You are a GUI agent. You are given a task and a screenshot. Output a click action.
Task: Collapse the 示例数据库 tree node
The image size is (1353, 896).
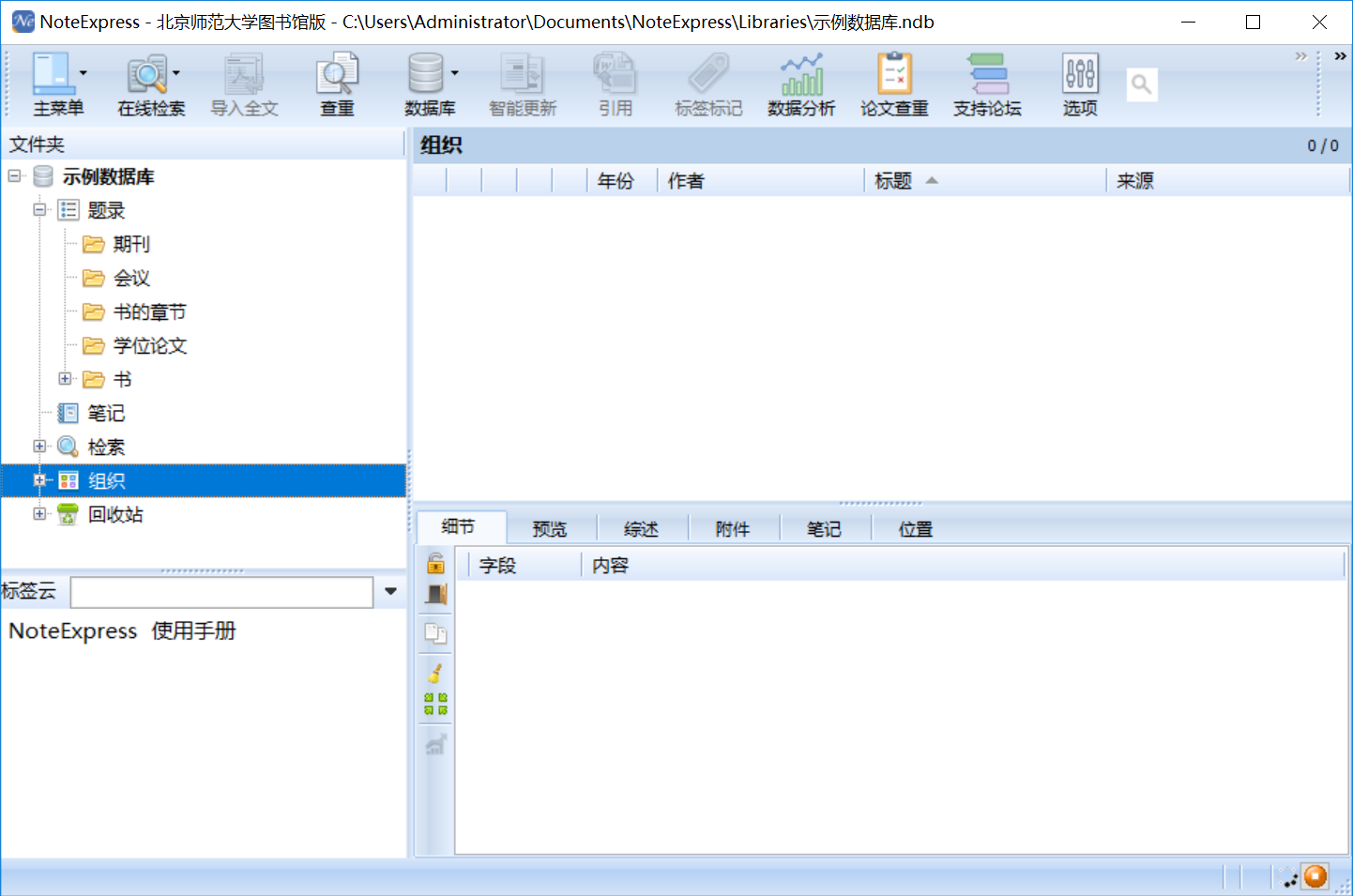[14, 175]
